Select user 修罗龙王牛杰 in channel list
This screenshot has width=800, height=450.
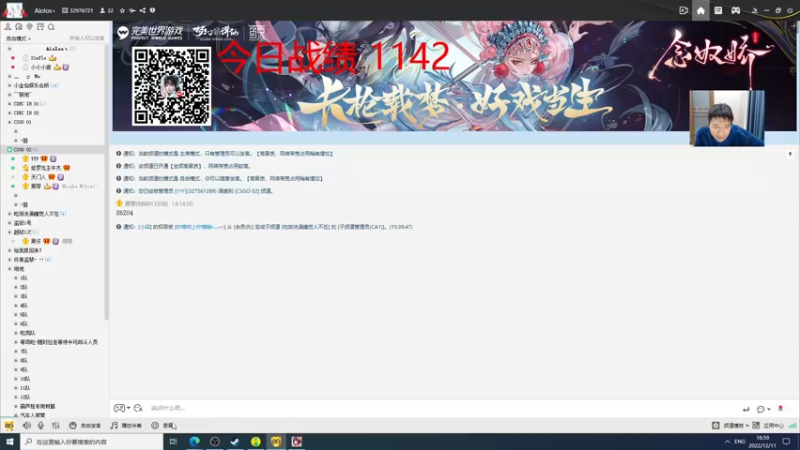45,168
